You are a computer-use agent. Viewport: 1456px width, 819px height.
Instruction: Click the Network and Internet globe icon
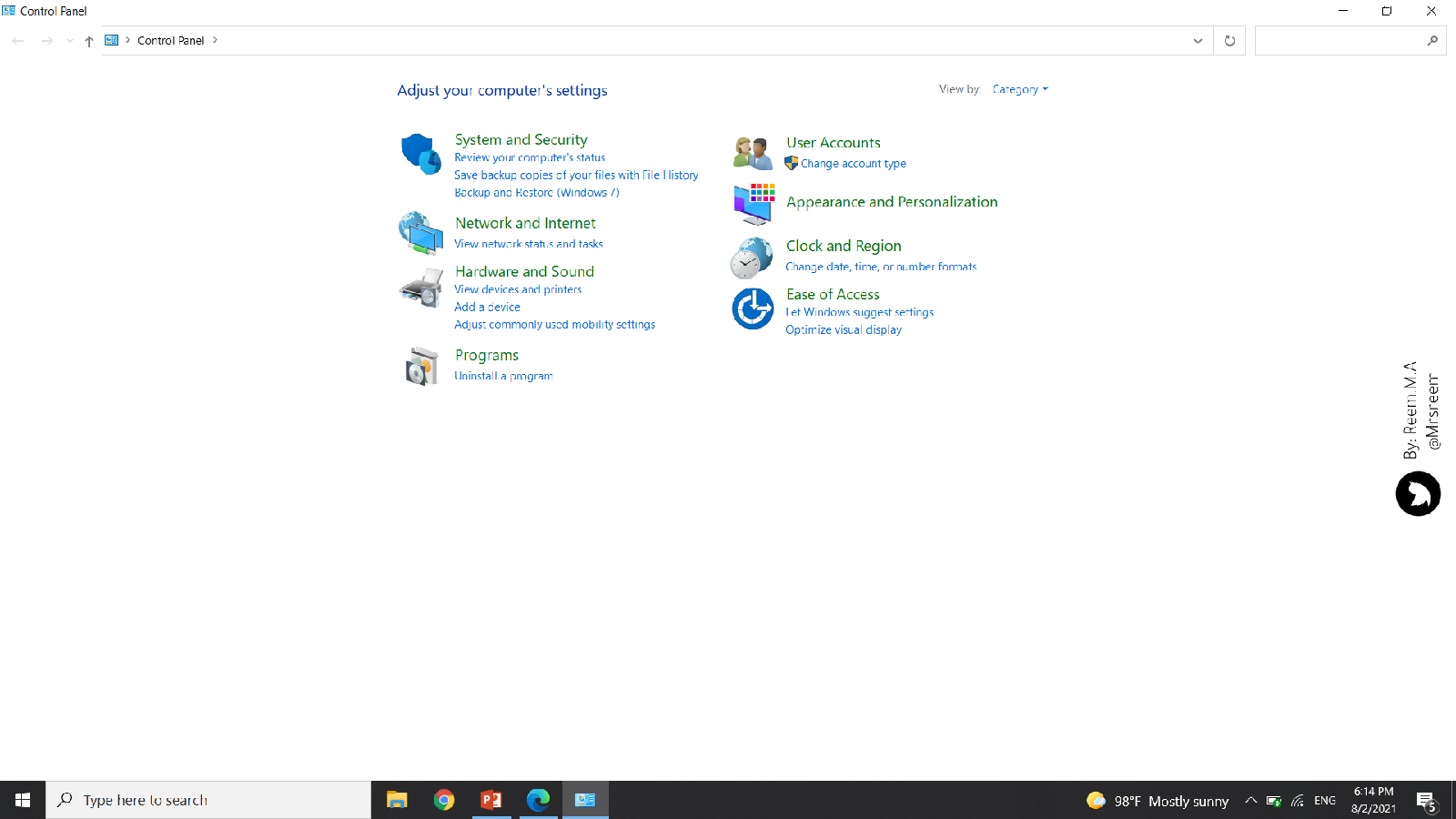click(x=420, y=233)
